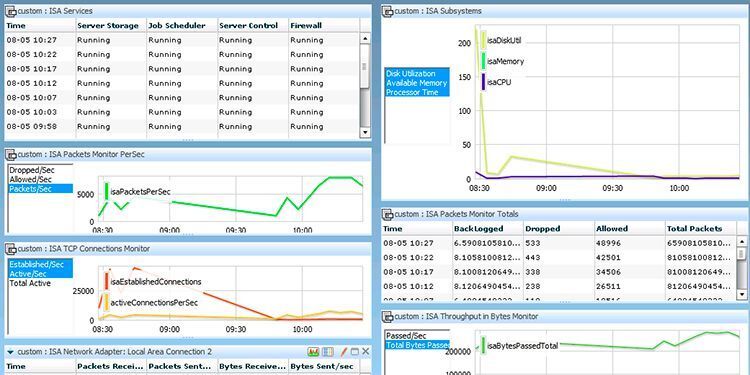The width and height of the screenshot is (750, 375).
Task: Click the ISA Packets Monitor Totals panel icon
Action: [388, 214]
